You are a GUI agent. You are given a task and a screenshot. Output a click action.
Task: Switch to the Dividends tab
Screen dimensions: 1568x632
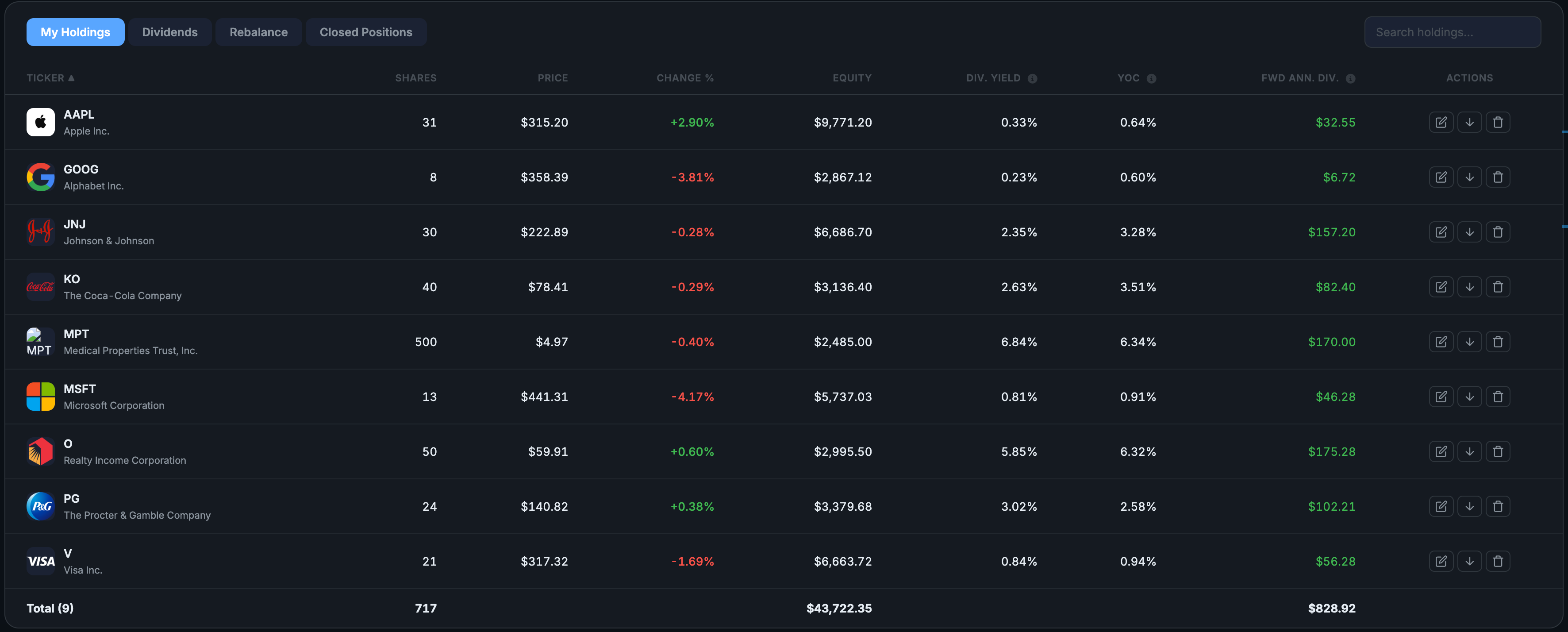click(x=170, y=32)
